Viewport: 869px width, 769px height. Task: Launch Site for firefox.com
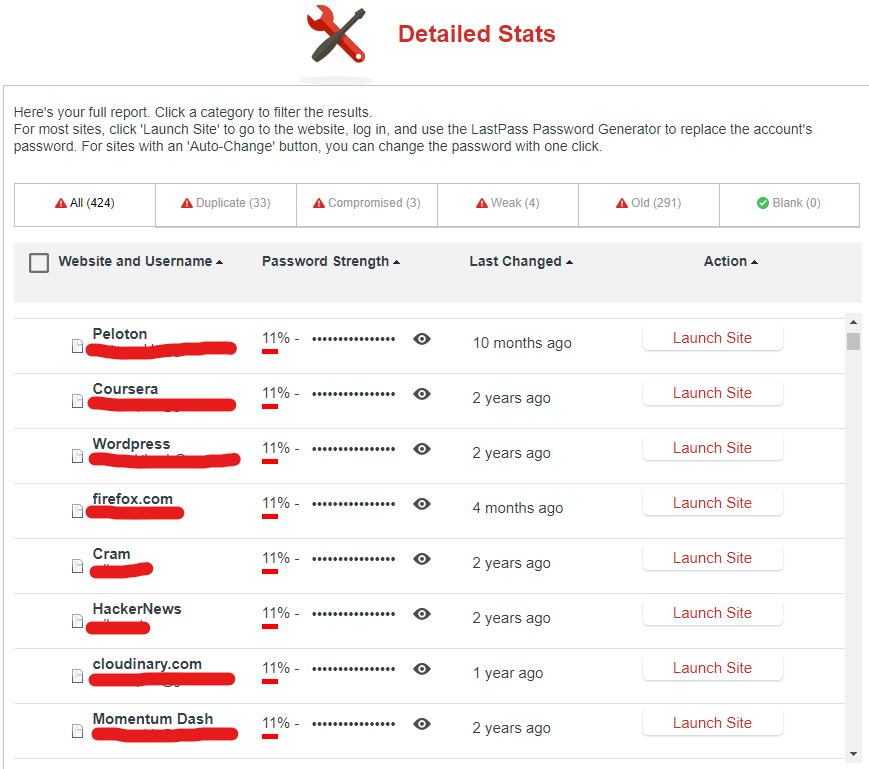[x=713, y=502]
